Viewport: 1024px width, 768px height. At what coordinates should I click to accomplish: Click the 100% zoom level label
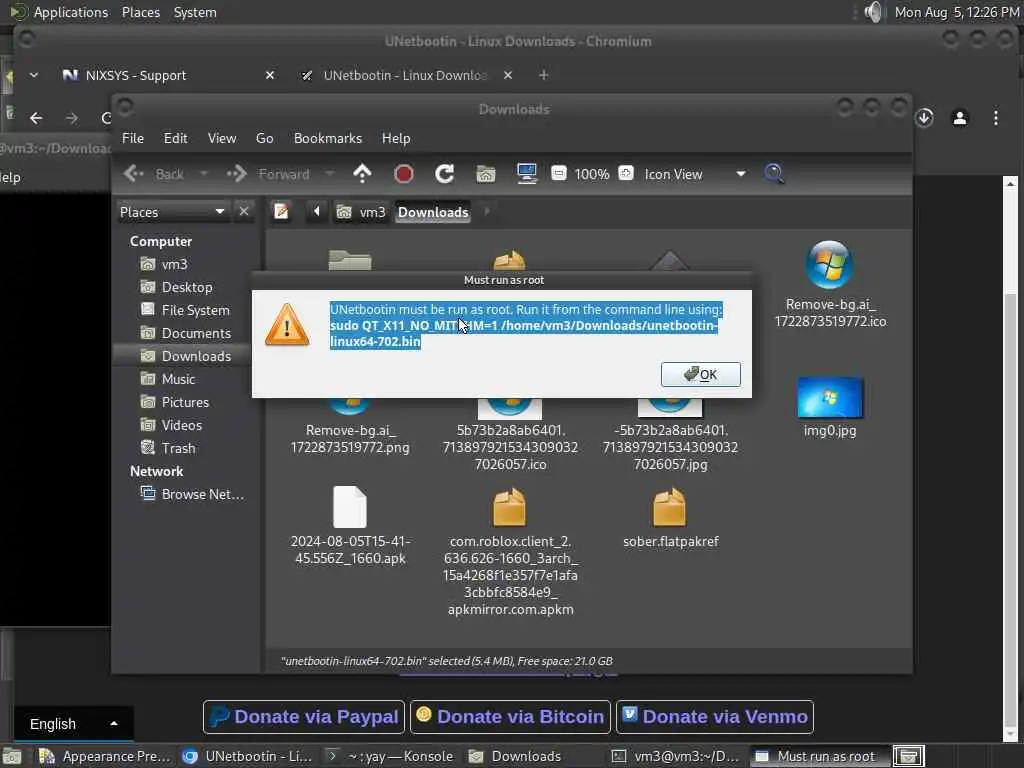click(x=592, y=174)
